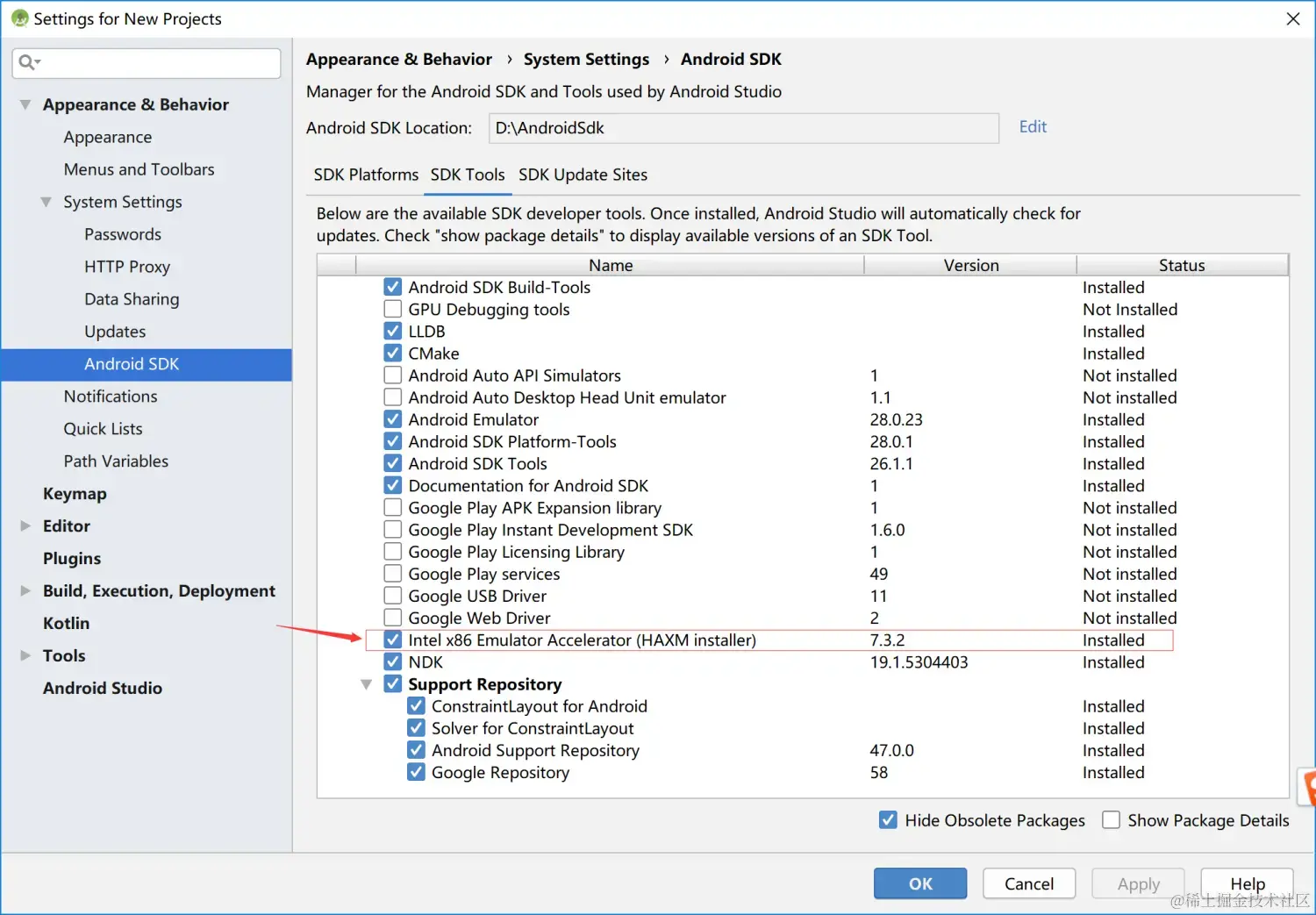Image resolution: width=1316 pixels, height=915 pixels.
Task: Toggle Intel x86 Emulator Accelerator HAXM checkbox
Action: tap(393, 640)
